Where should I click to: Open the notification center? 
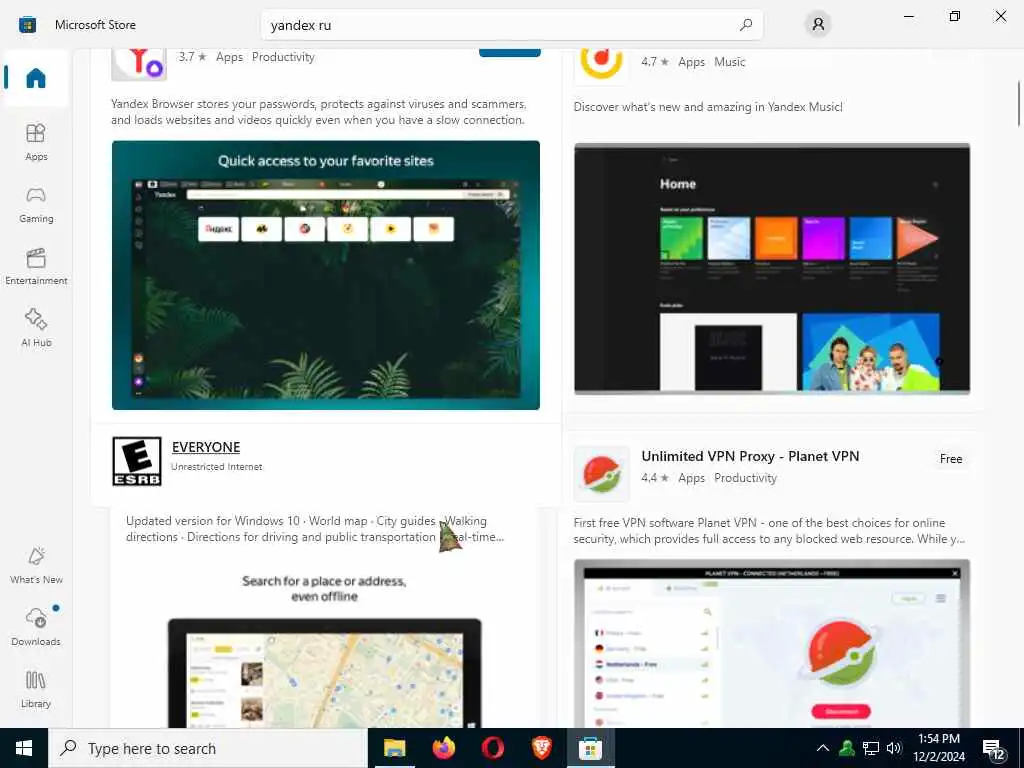pos(993,750)
